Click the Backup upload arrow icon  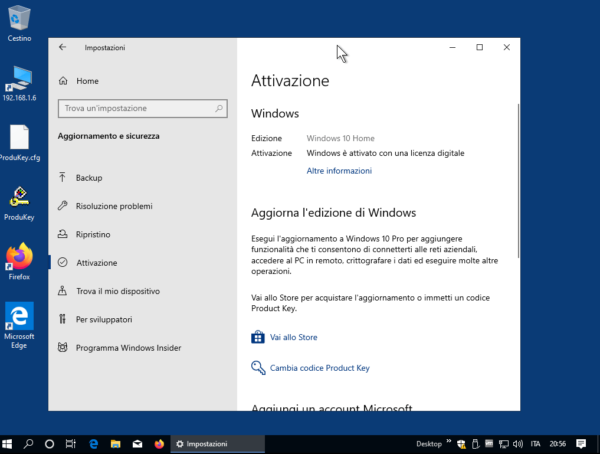62,177
